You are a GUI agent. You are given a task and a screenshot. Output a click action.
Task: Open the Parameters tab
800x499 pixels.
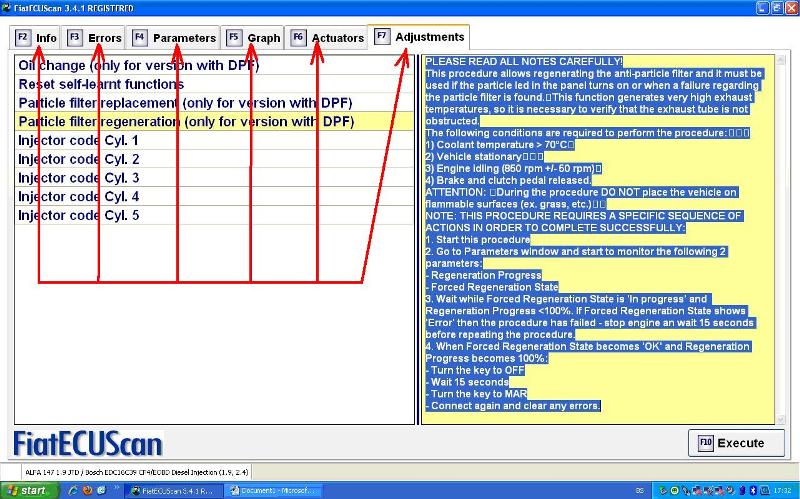click(x=173, y=38)
